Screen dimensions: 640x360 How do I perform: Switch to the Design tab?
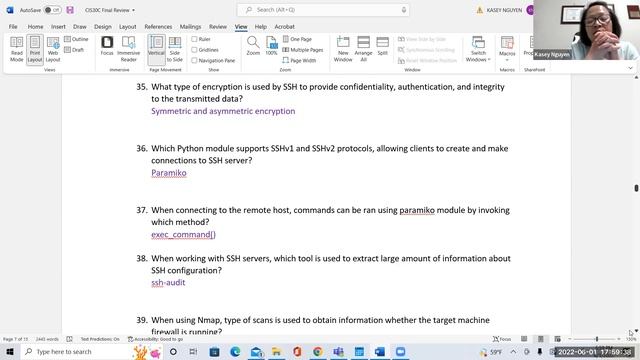pyautogui.click(x=102, y=27)
